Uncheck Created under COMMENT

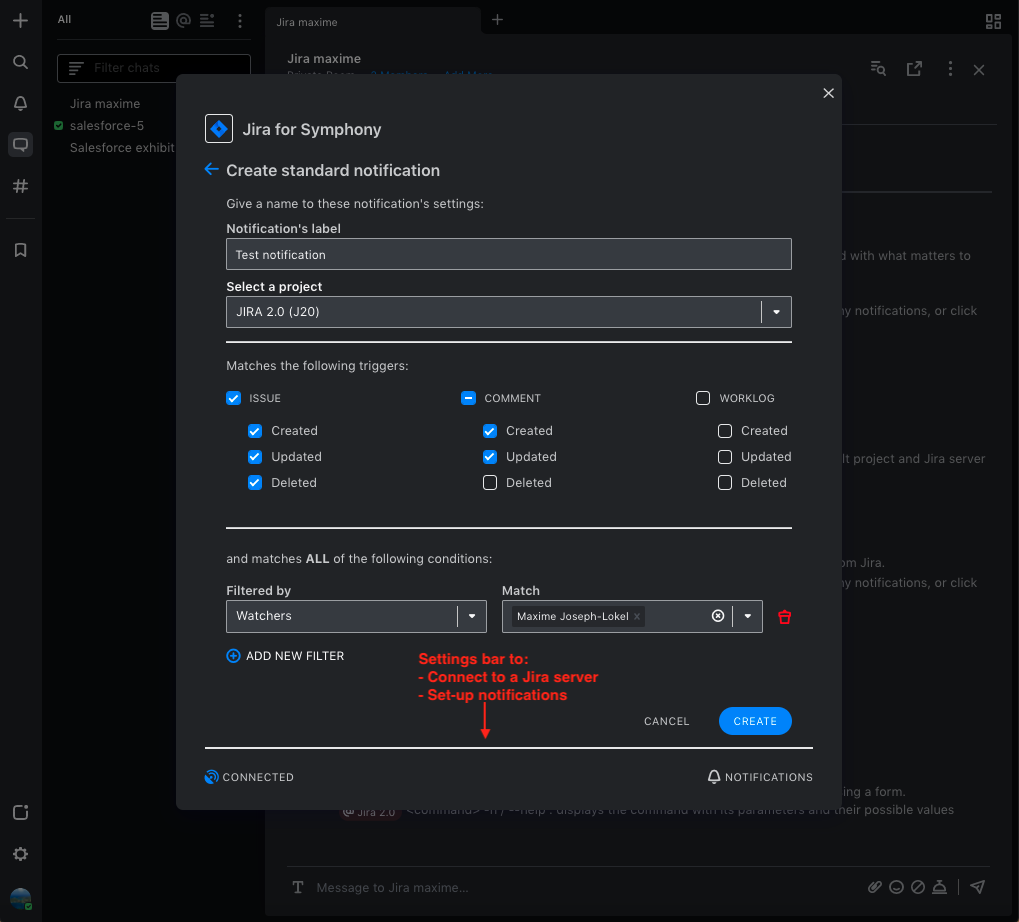pos(490,431)
